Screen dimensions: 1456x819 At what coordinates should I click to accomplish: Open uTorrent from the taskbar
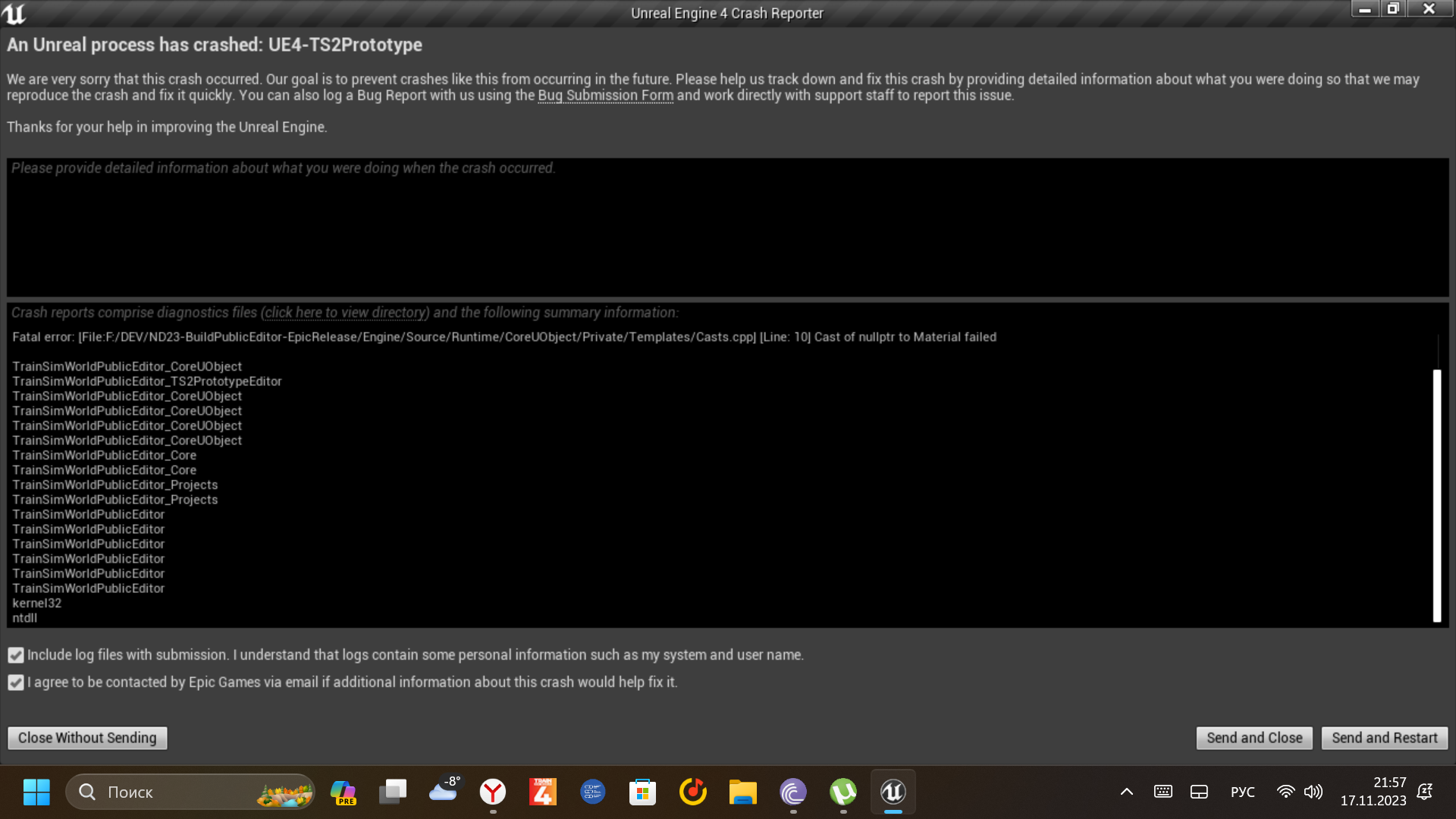click(x=843, y=792)
